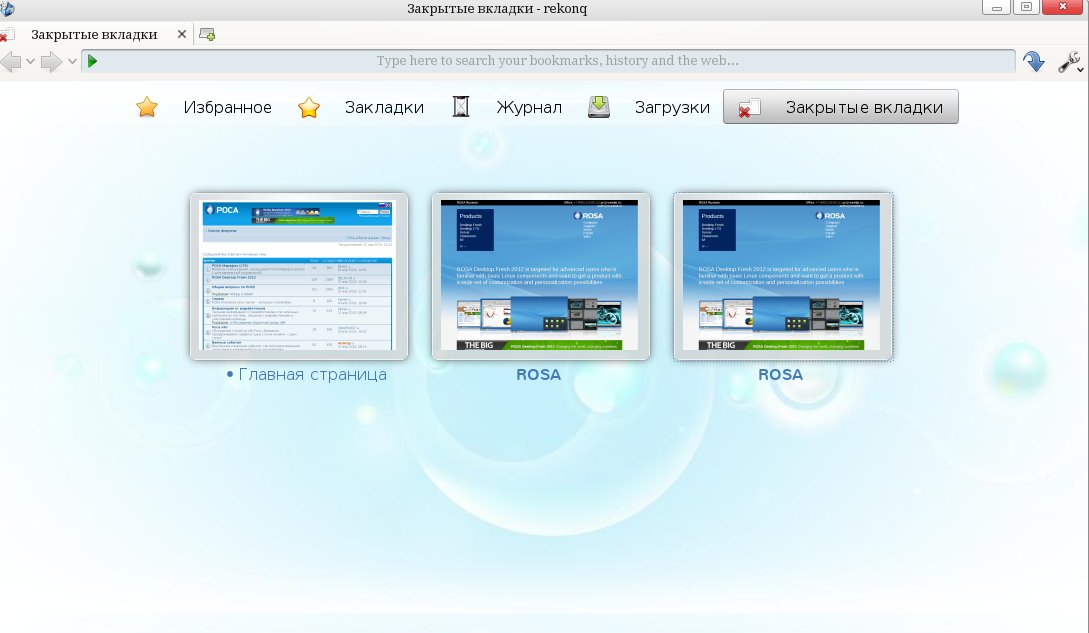
Task: Open the middle ROSA thumbnail
Action: [540, 277]
